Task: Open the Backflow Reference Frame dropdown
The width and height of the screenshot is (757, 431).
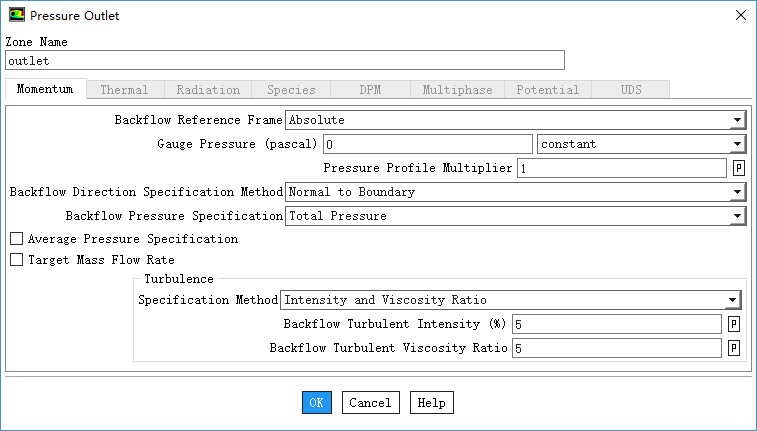Action: coord(515,120)
